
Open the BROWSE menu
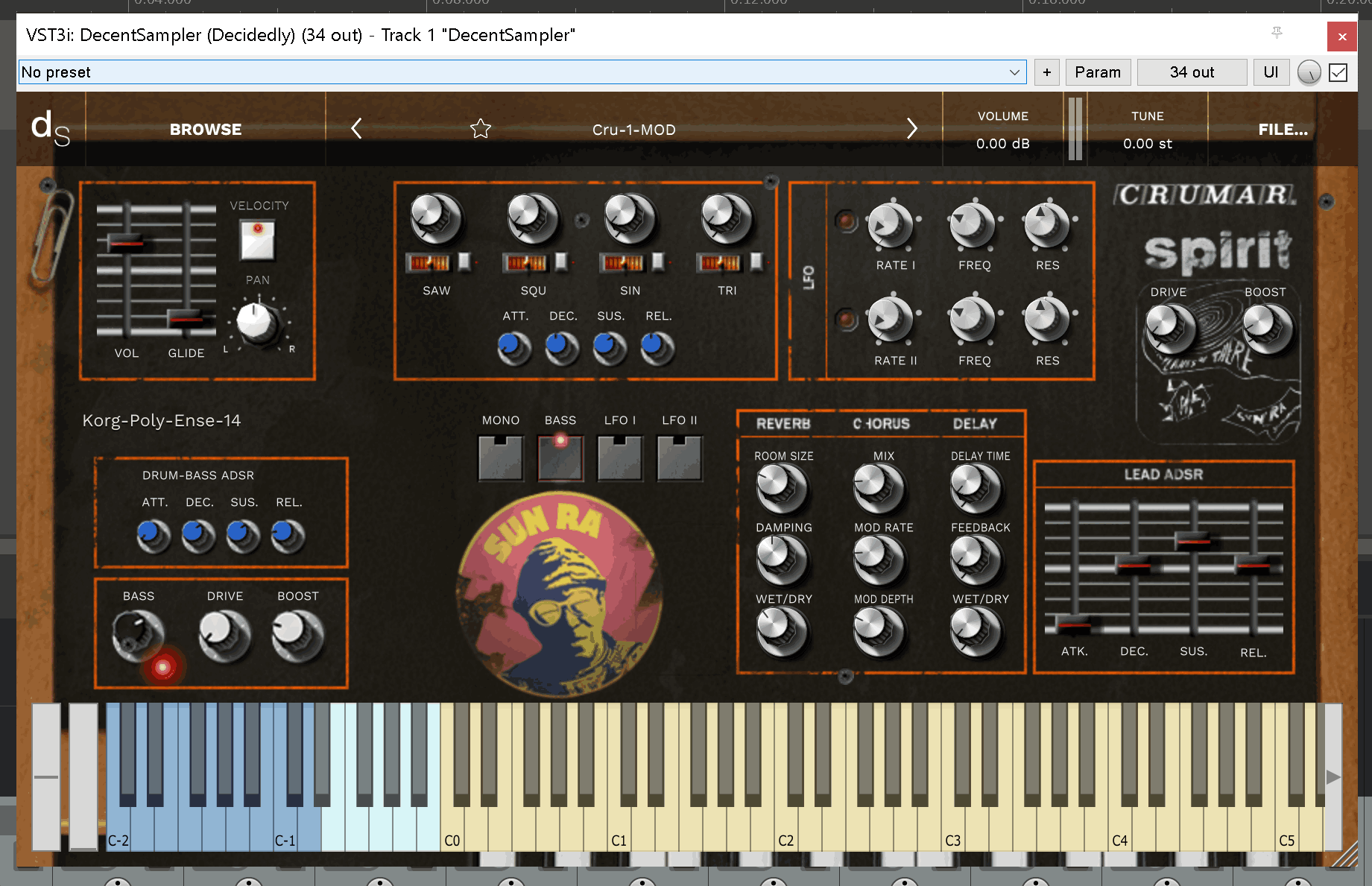[x=206, y=129]
